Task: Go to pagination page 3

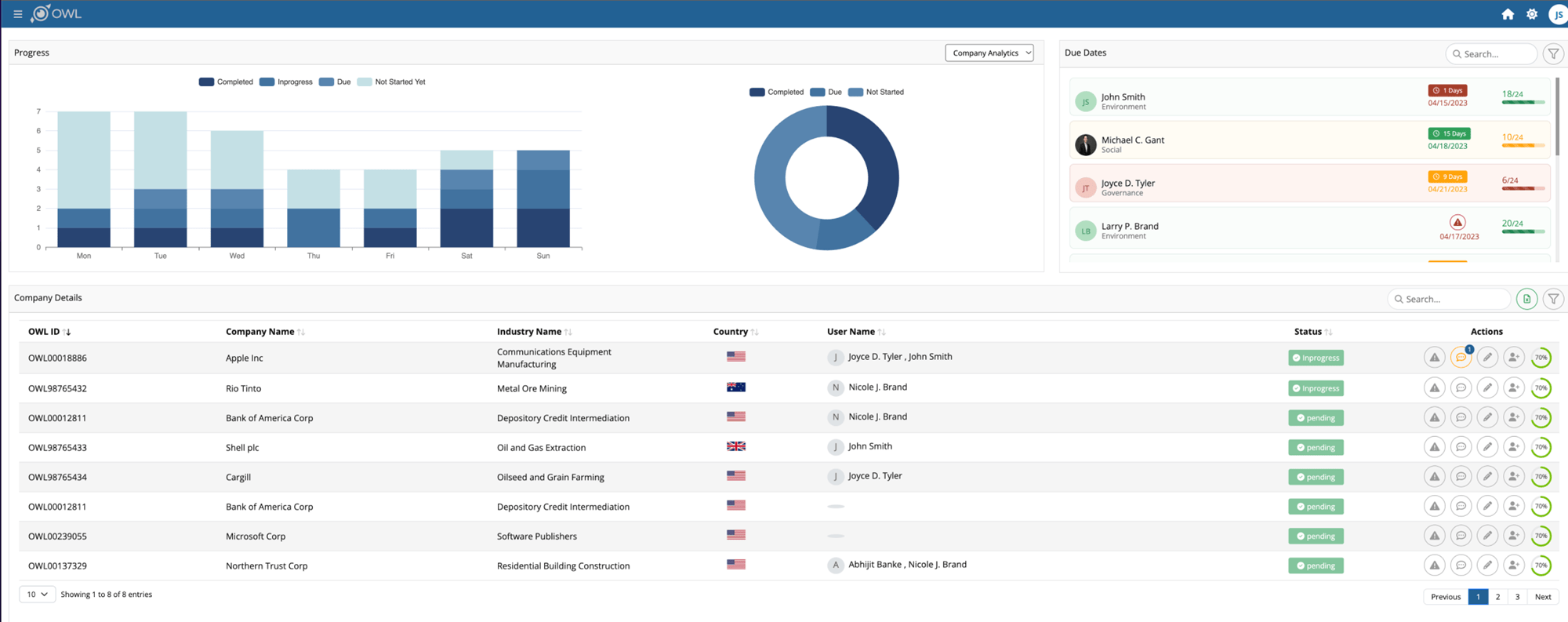Action: 1517,597
